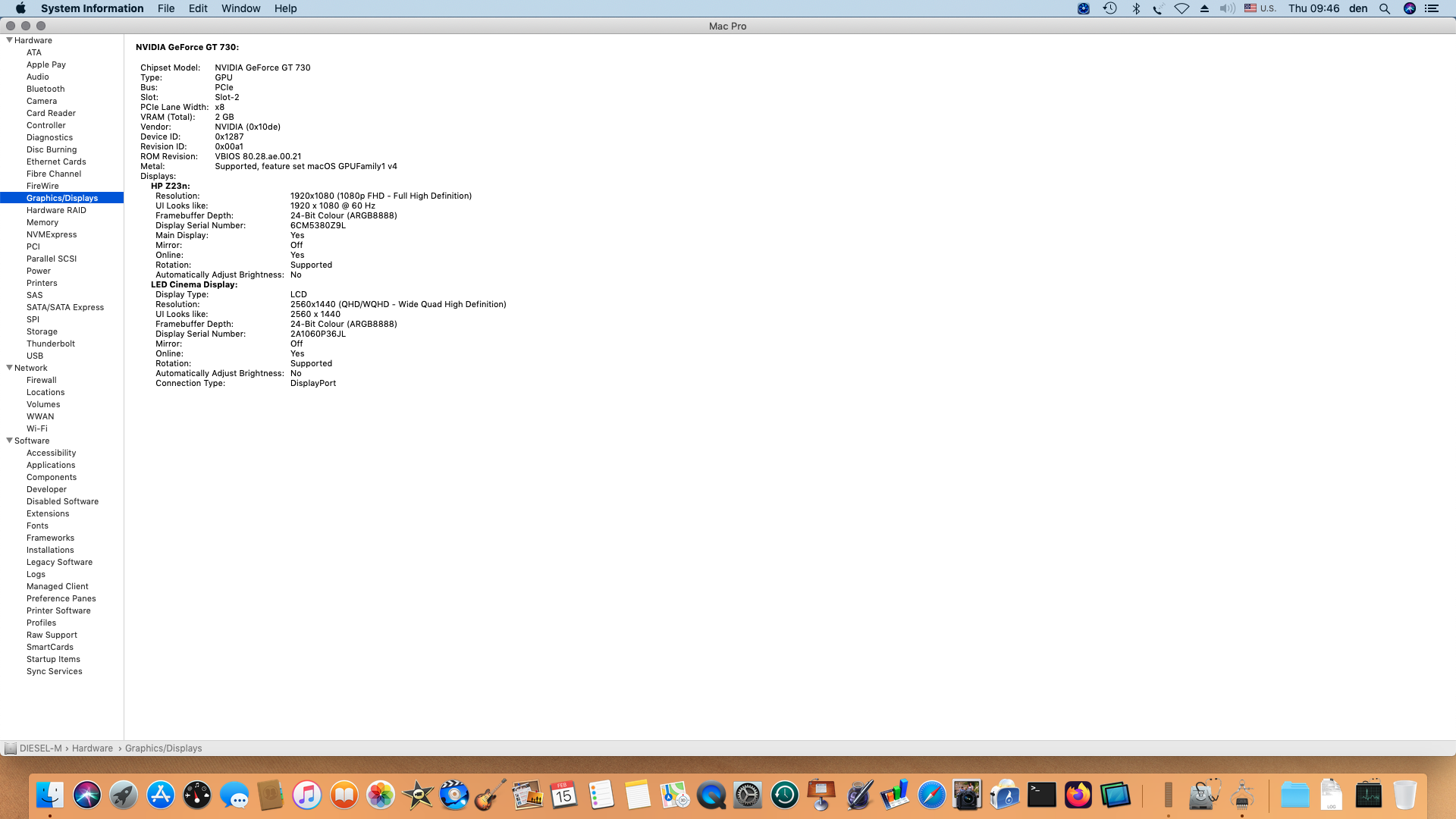The image size is (1456, 819).
Task: Click the volume icon in menu bar
Action: coord(1227,8)
